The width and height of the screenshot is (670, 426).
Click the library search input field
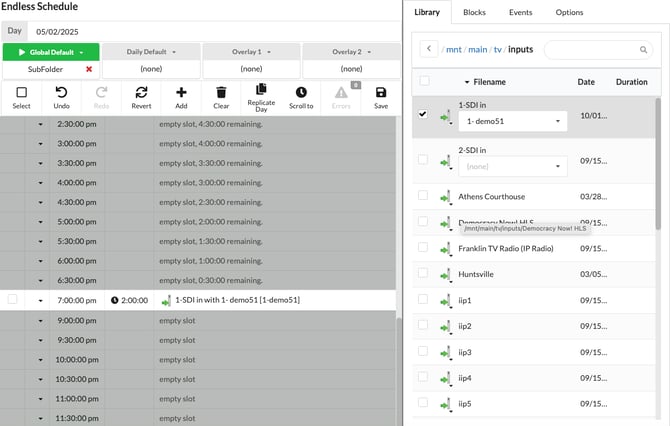pos(600,49)
